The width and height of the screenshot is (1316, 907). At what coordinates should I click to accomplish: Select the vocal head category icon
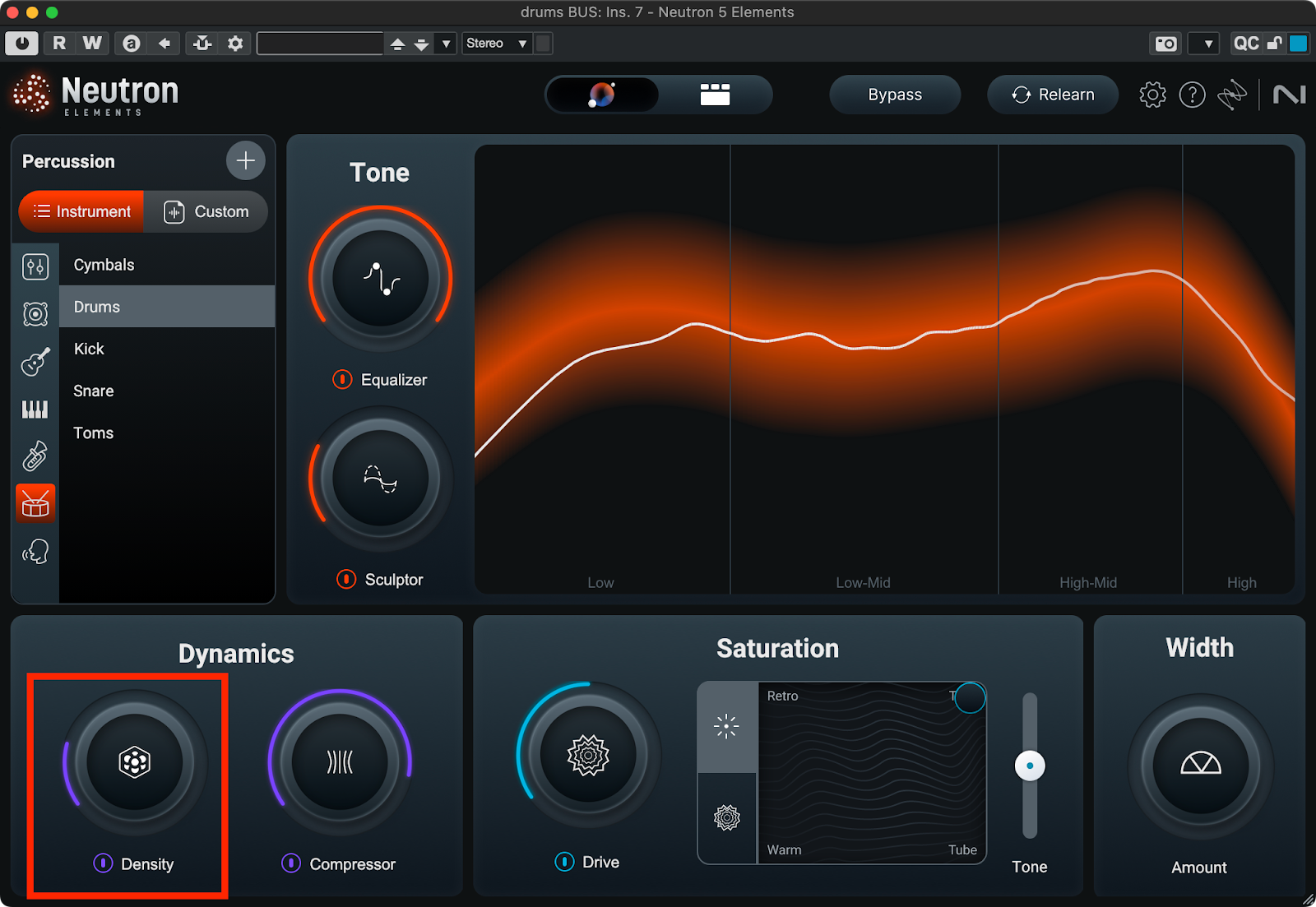(x=35, y=551)
